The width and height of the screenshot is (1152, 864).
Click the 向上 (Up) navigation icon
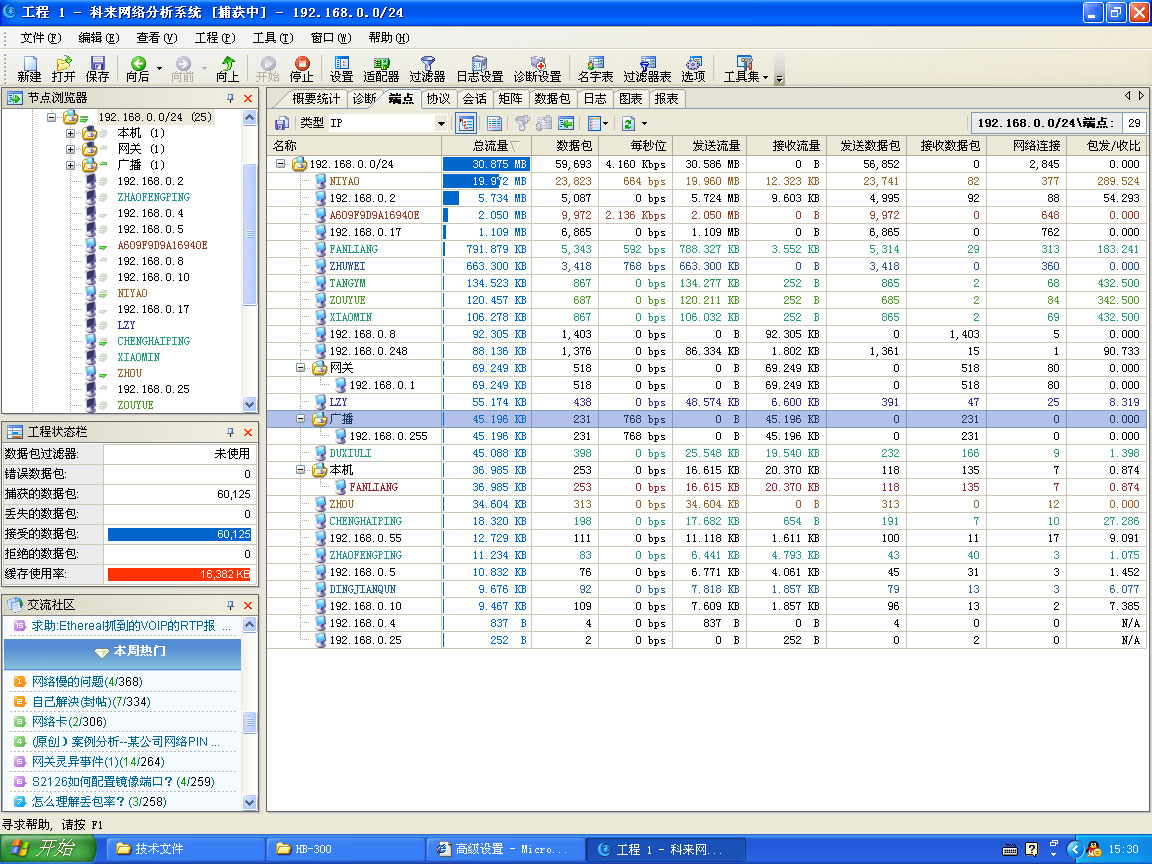[x=228, y=68]
